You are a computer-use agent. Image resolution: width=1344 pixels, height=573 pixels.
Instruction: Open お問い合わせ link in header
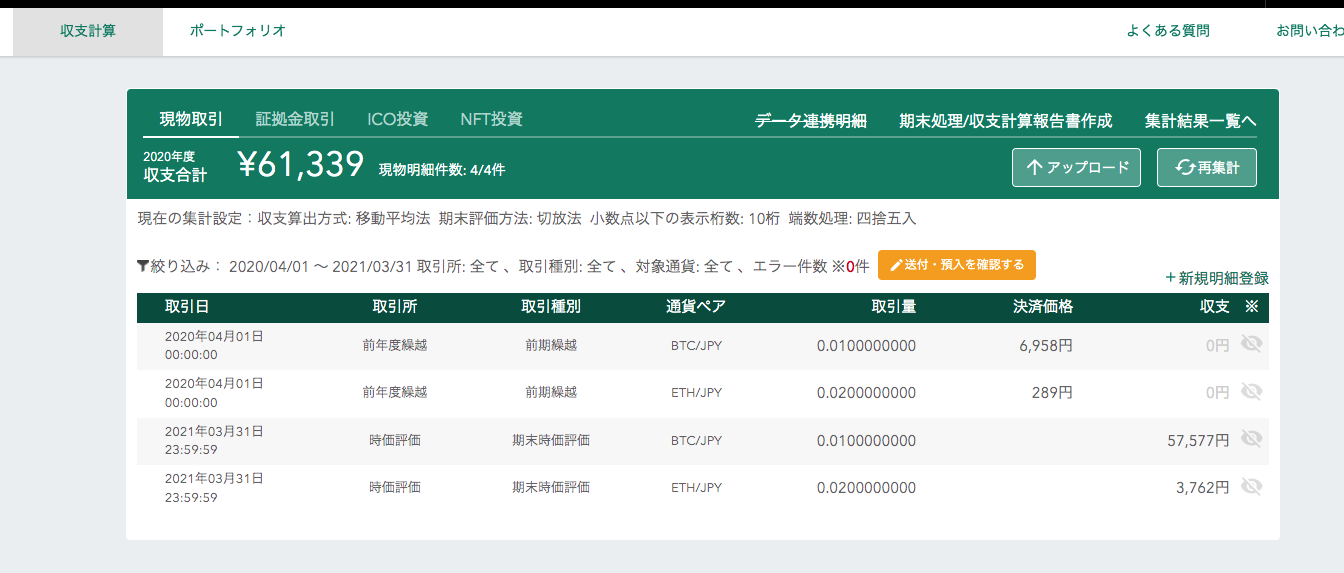coord(1309,31)
